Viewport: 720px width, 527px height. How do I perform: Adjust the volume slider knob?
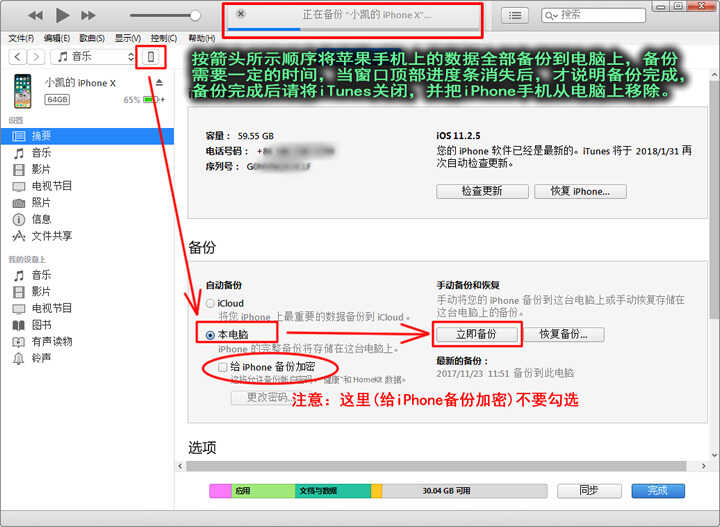[x=195, y=16]
